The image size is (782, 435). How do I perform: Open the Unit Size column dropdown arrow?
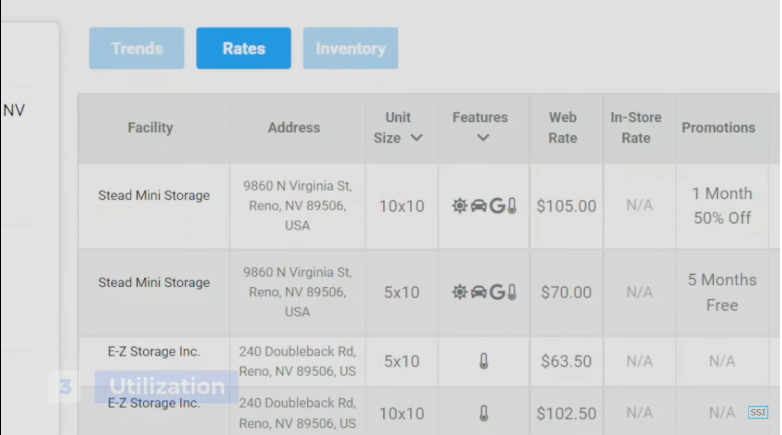[x=416, y=138]
